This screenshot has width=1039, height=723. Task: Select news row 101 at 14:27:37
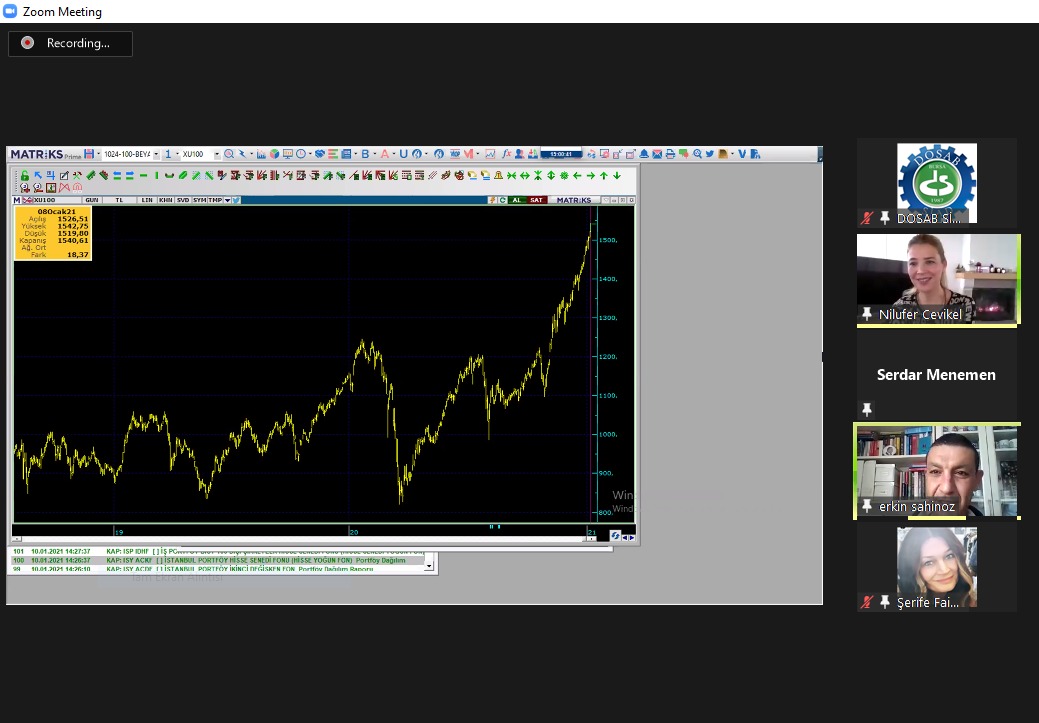217,551
